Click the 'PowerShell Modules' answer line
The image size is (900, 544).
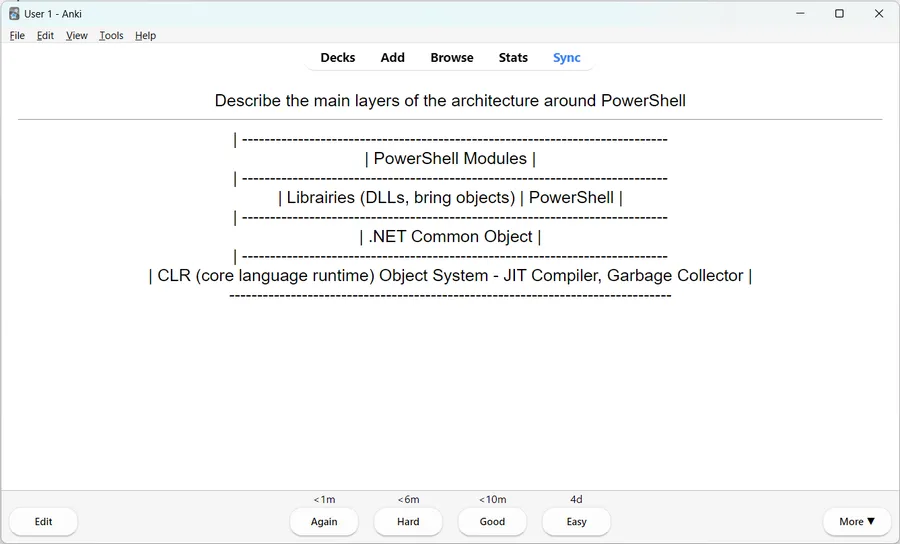450,158
